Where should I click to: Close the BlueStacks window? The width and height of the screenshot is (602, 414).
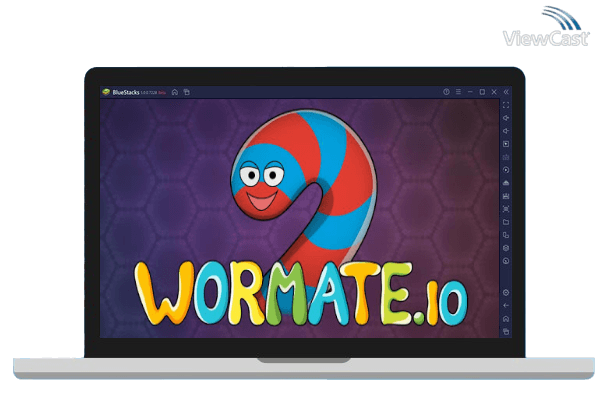[x=494, y=92]
